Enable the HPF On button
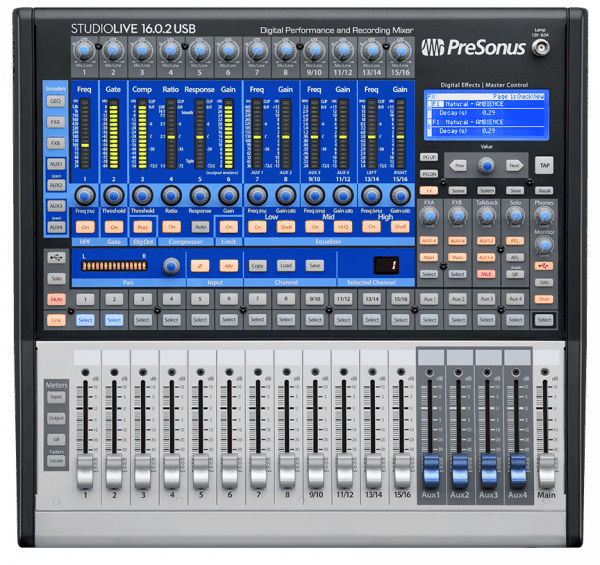The width and height of the screenshot is (600, 565). tap(86, 227)
